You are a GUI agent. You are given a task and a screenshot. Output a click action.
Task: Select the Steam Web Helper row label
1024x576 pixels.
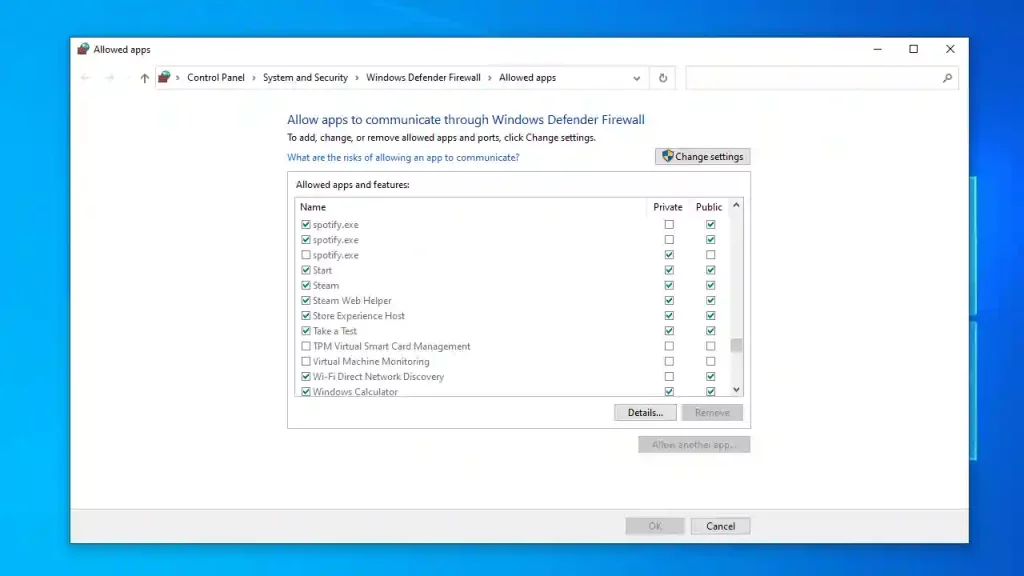point(352,300)
